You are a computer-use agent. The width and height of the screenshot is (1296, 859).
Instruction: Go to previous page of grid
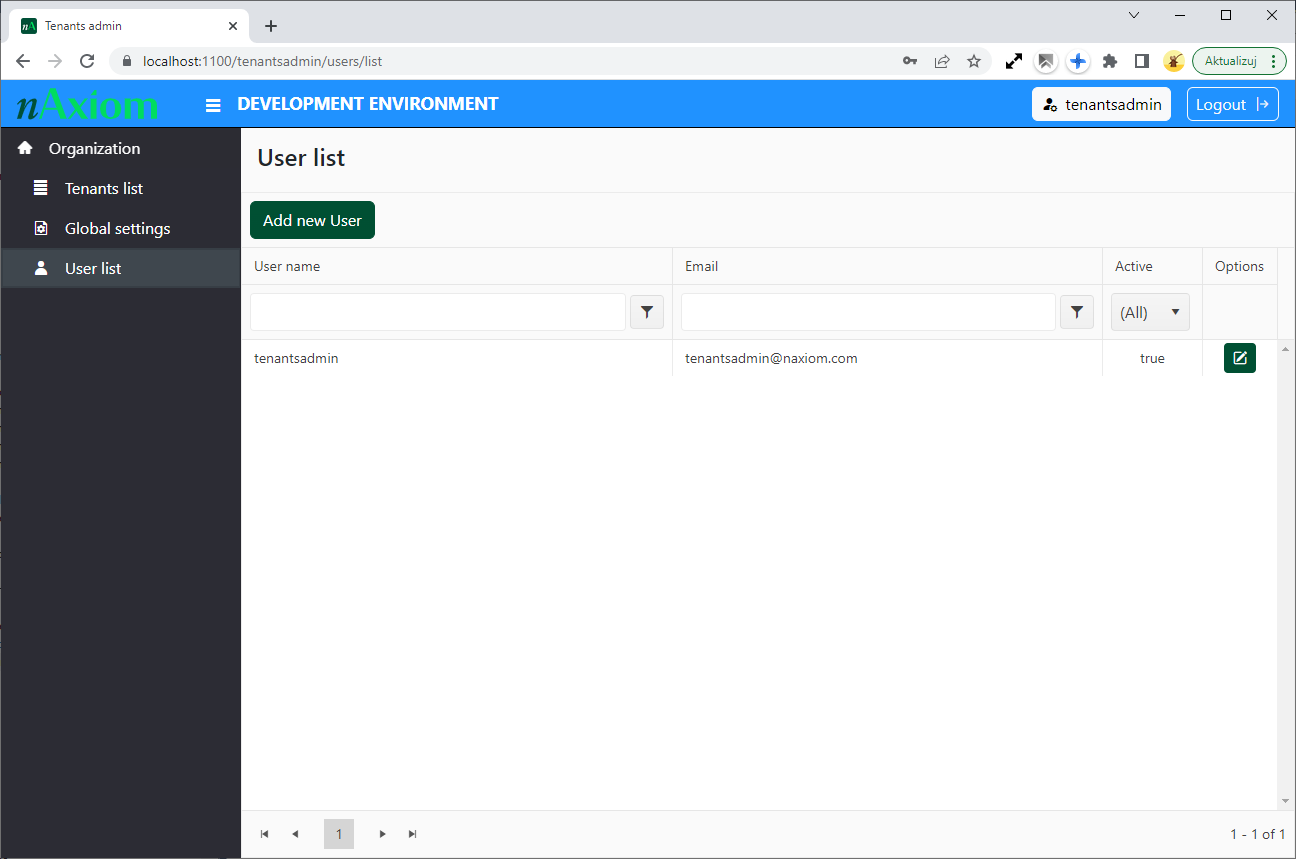(x=295, y=834)
